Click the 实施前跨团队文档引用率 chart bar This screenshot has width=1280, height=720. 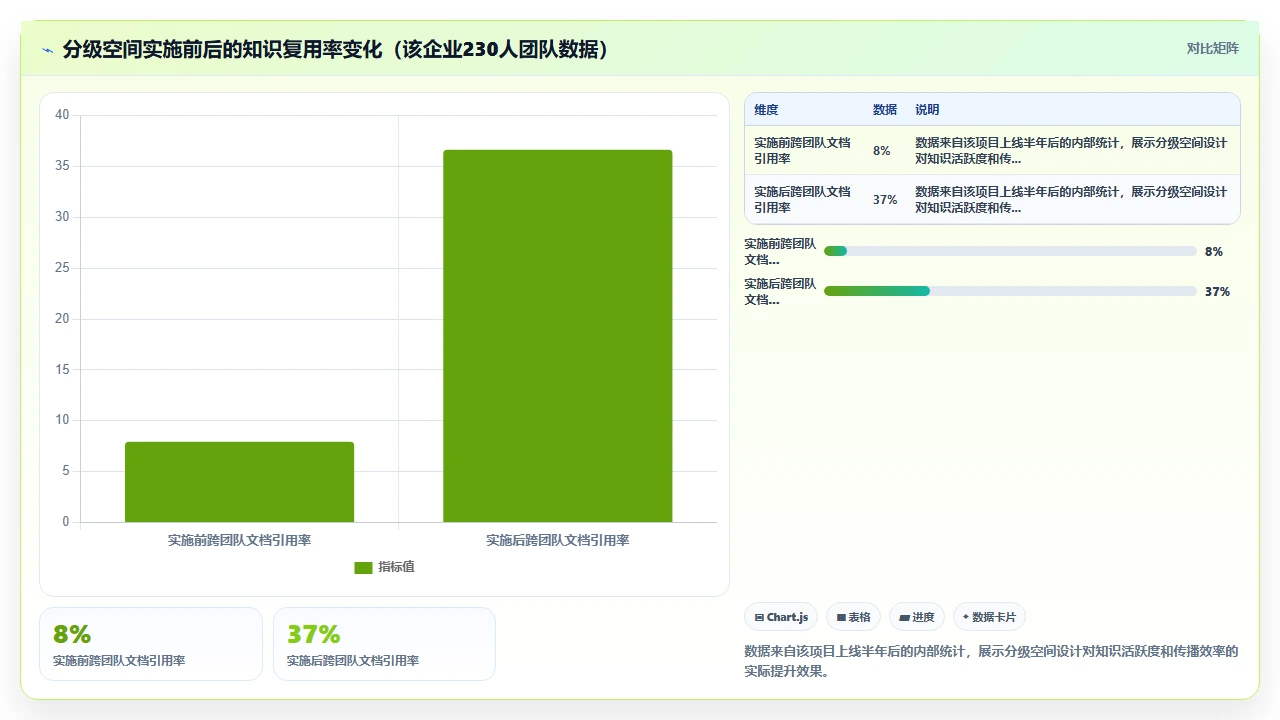[239, 482]
